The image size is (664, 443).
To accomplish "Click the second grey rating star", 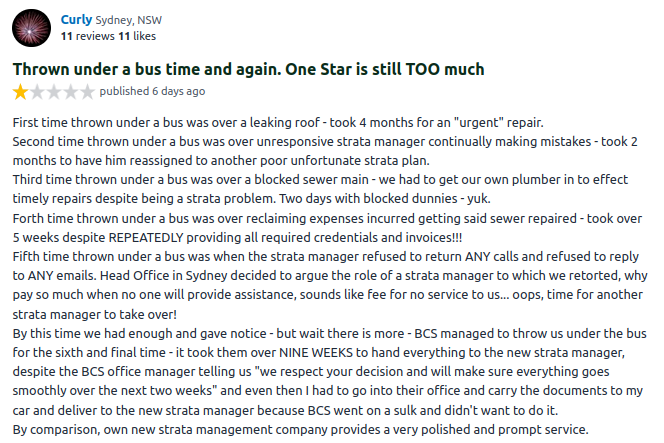I will [x=37, y=92].
